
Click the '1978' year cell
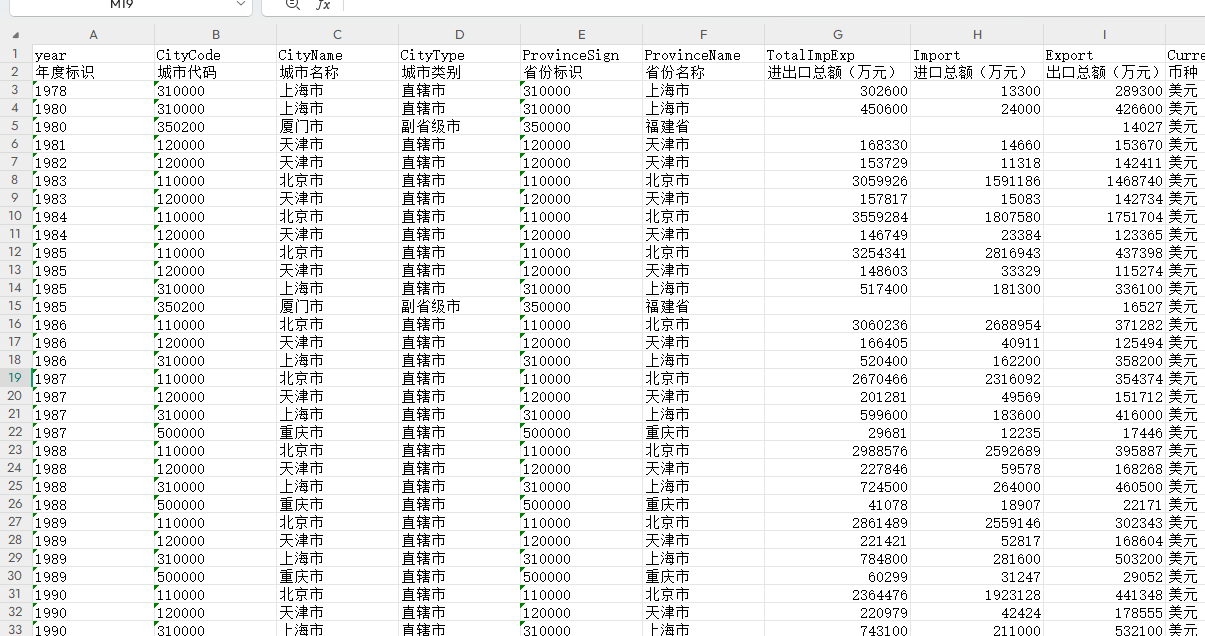[93, 91]
